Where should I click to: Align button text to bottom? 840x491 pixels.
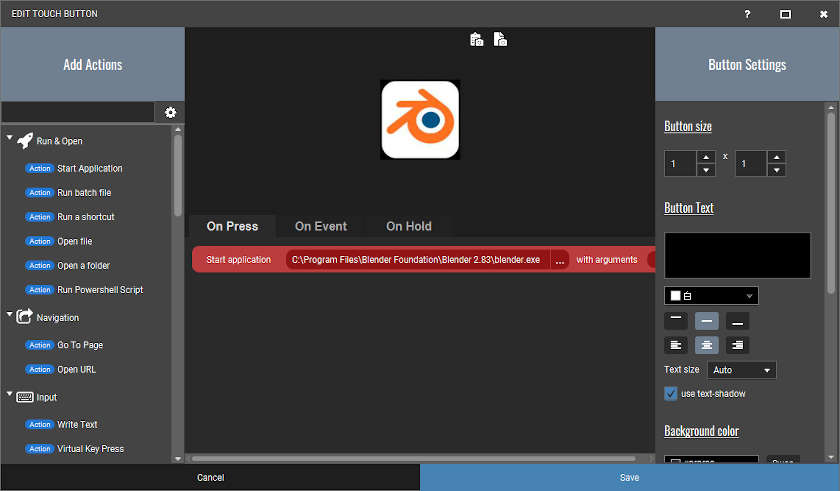[x=737, y=321]
